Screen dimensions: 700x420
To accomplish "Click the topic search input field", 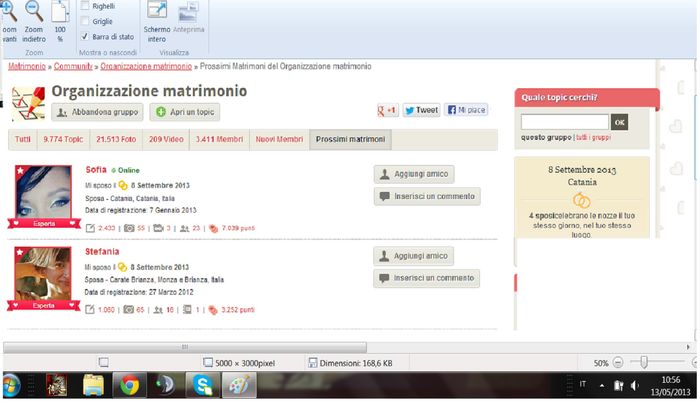I will pos(564,122).
